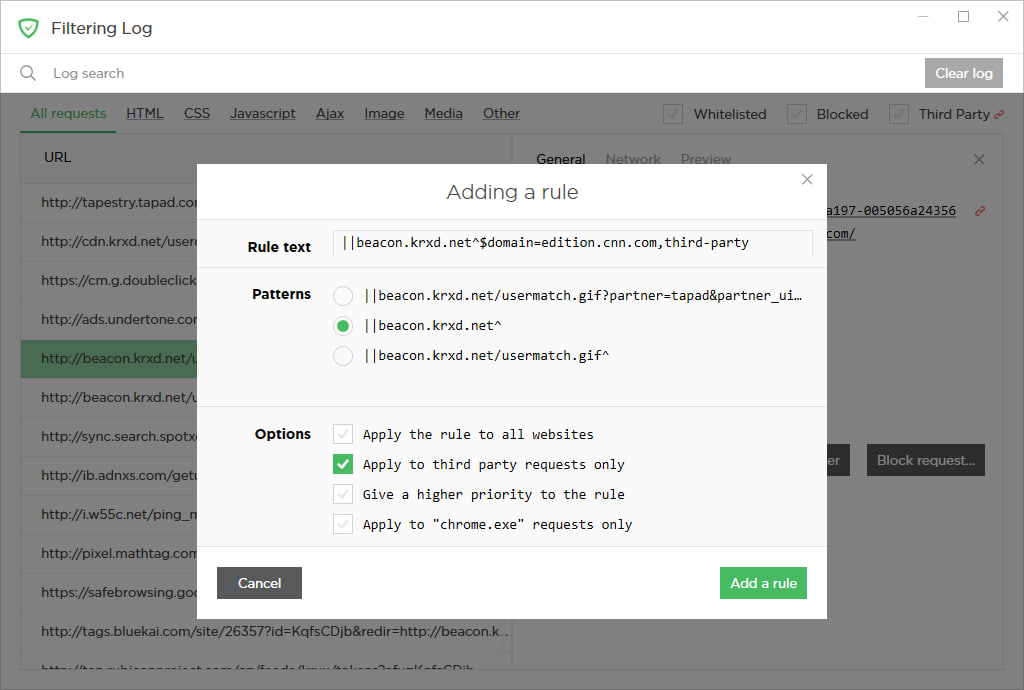1024x690 pixels.
Task: Close the request details panel
Action: click(979, 159)
